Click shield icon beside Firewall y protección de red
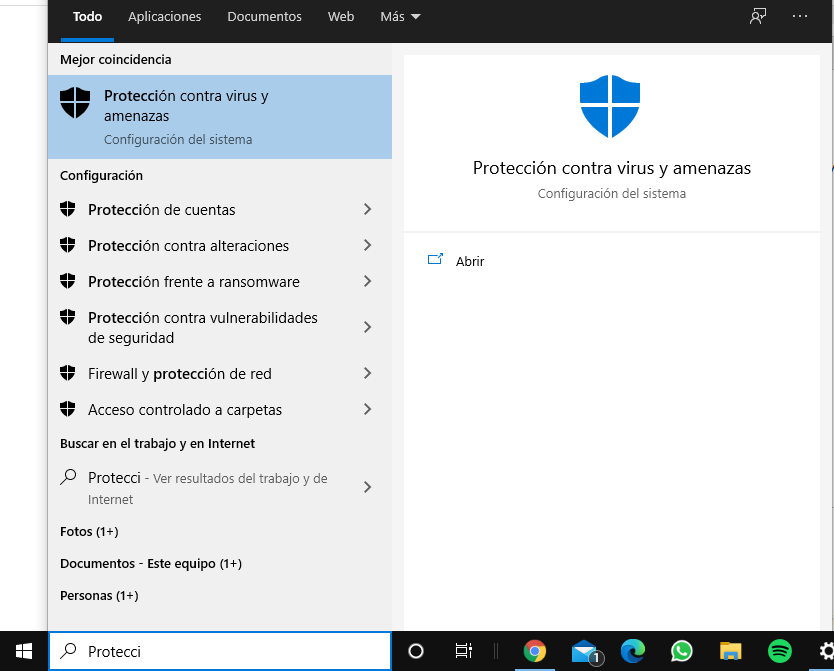This screenshot has width=834, height=671. (68, 373)
